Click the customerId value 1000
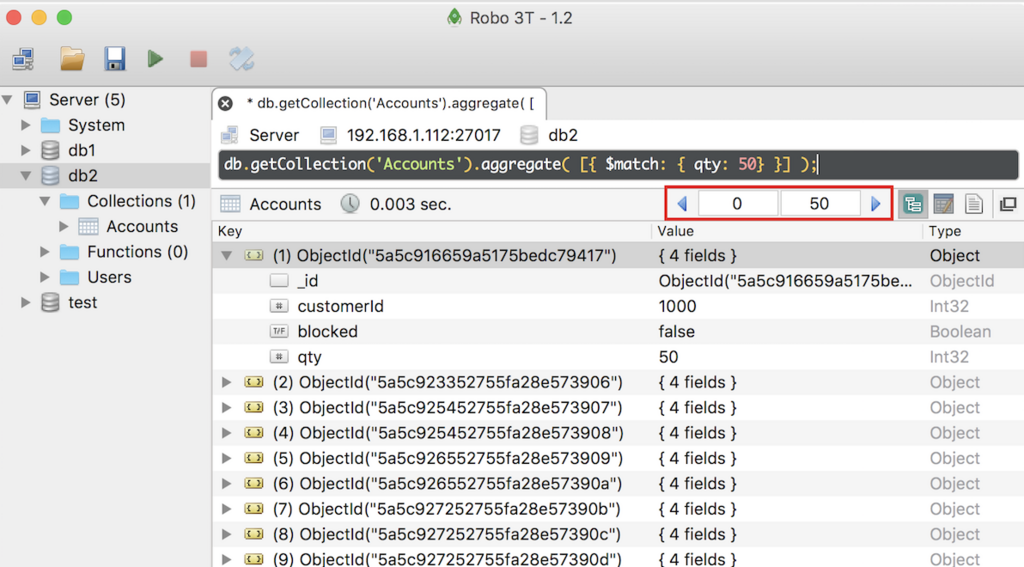 [677, 306]
